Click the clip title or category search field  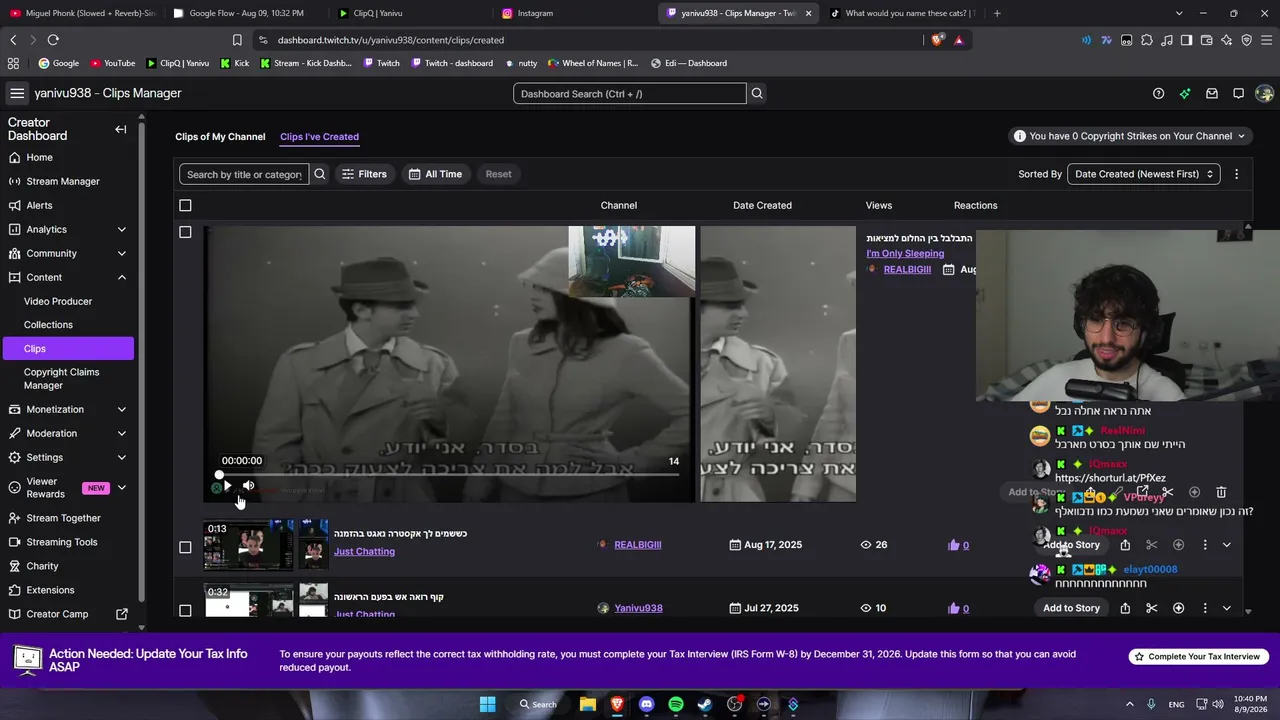pyautogui.click(x=244, y=174)
